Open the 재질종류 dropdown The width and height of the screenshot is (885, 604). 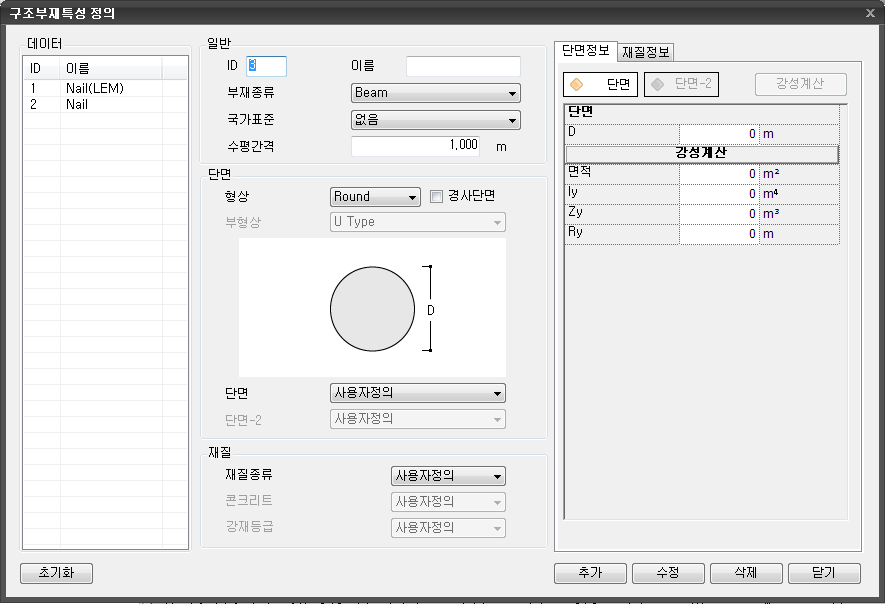(x=447, y=476)
